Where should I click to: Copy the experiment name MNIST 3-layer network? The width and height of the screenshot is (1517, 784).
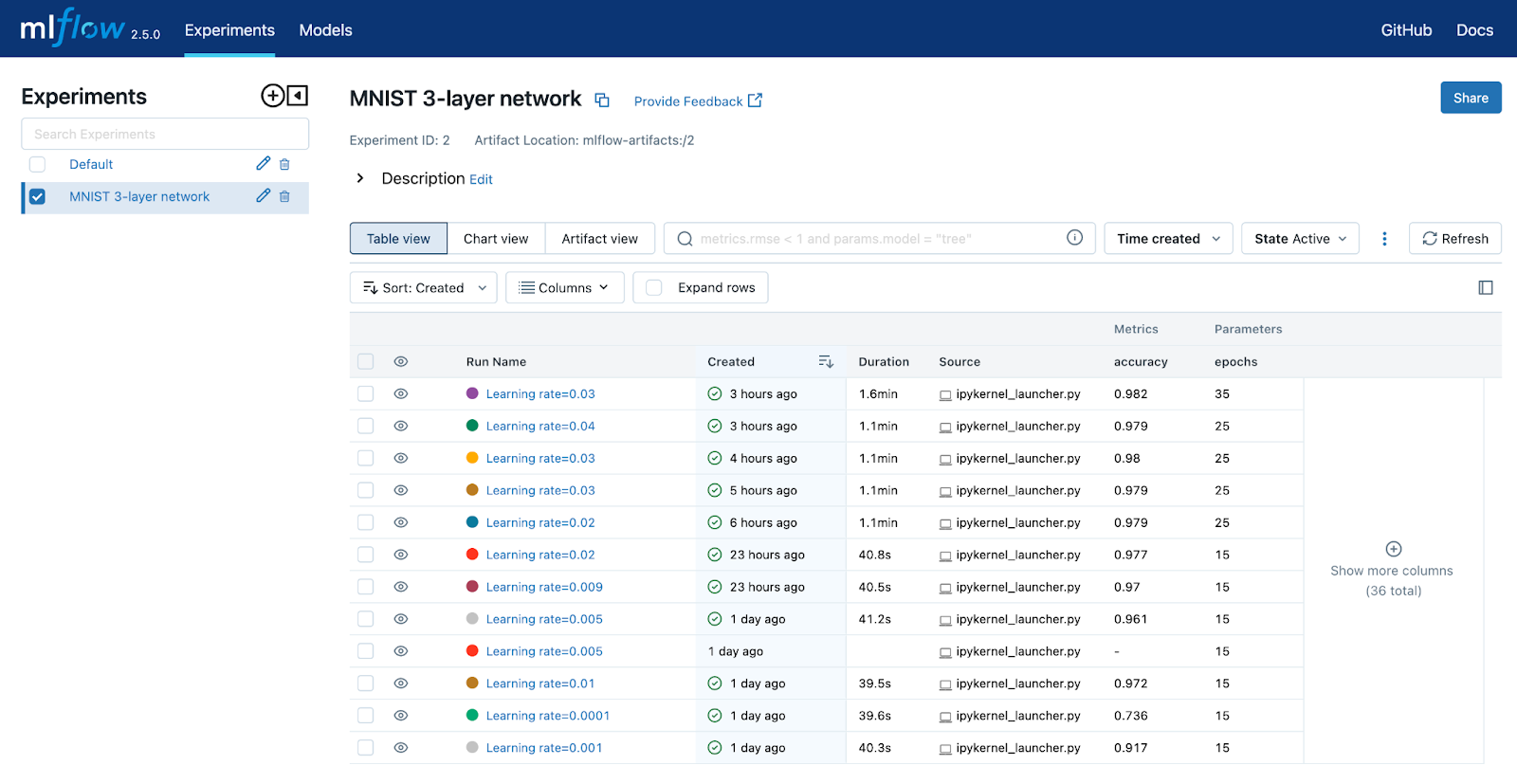pos(602,100)
